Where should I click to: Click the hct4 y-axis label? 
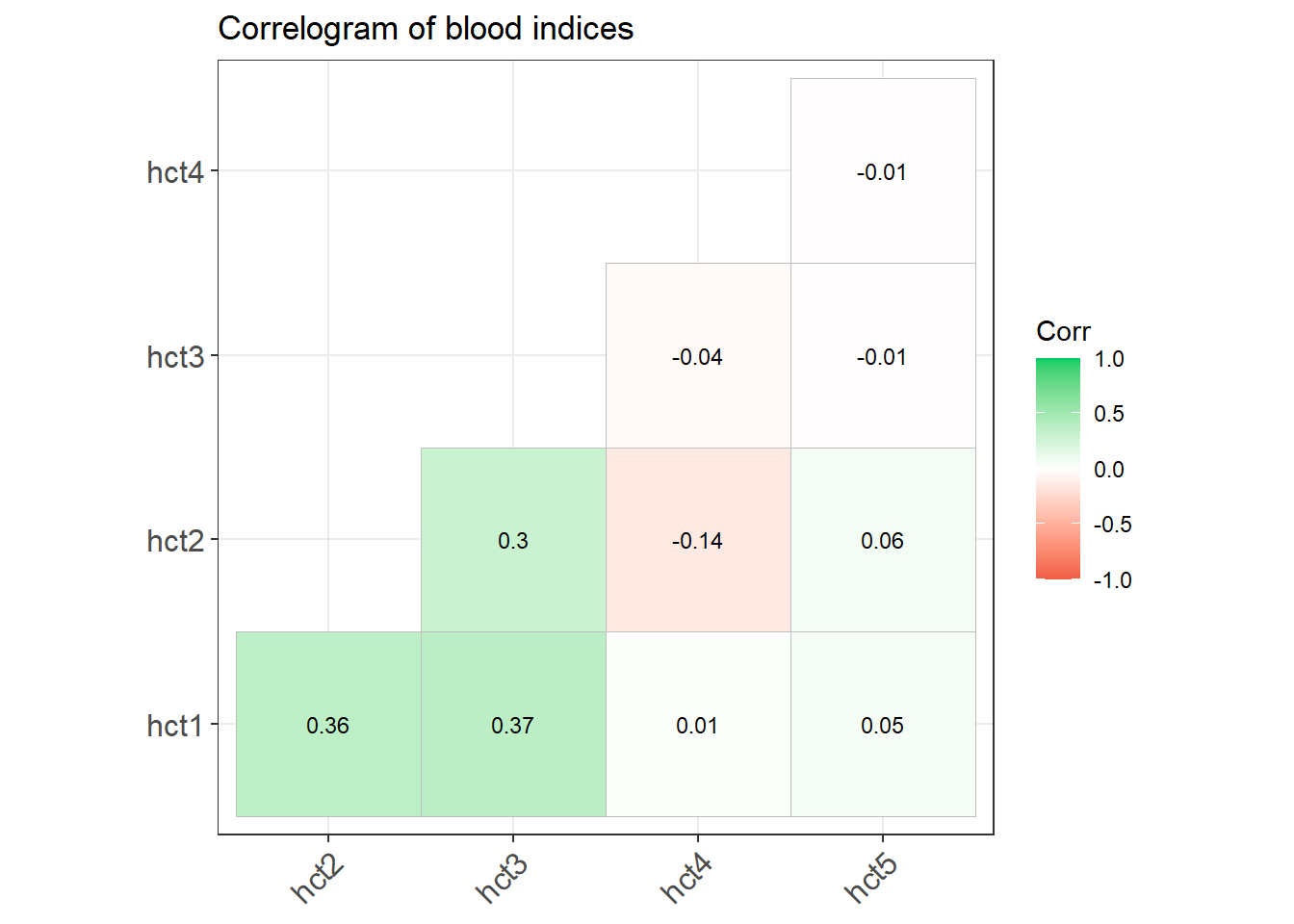pos(175,172)
